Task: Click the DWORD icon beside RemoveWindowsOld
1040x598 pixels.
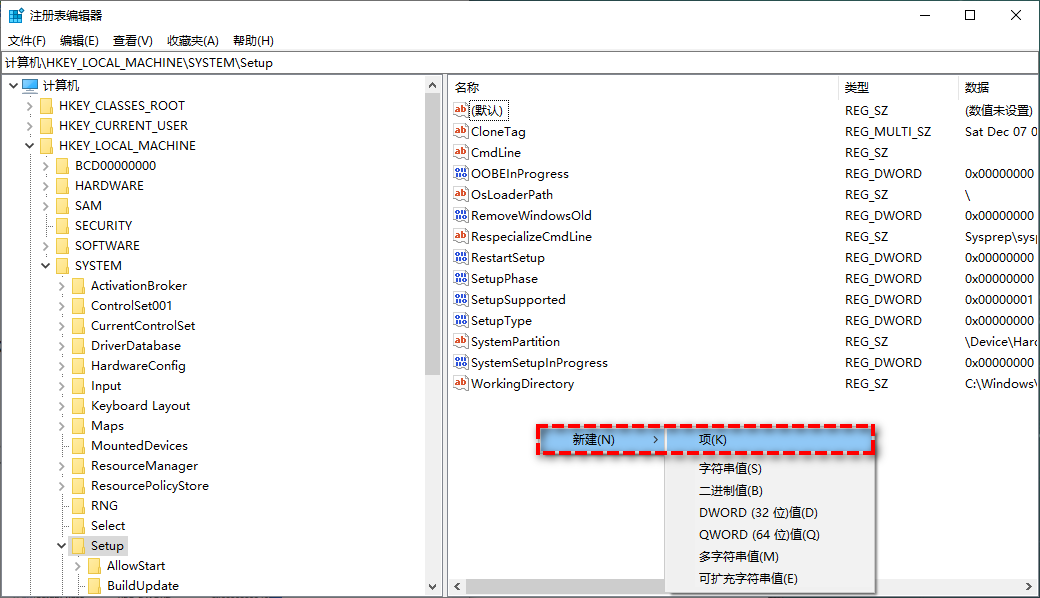Action: 462,215
